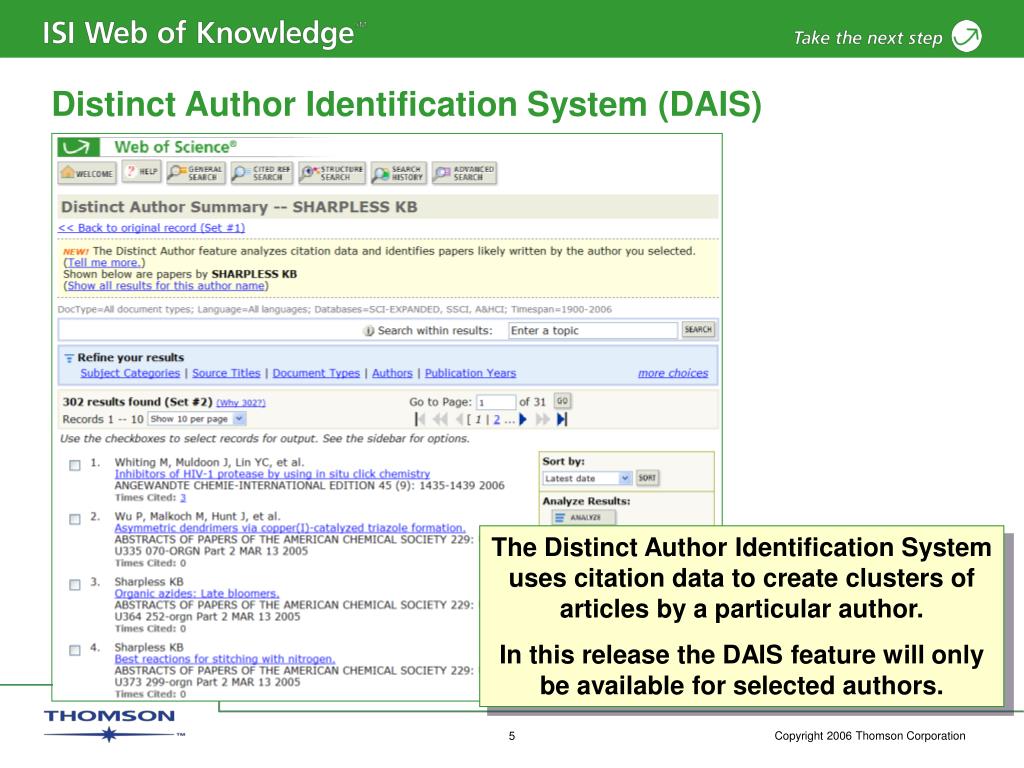Open Organic azides: Late bloomers article
This screenshot has width=1024, height=768.
[x=197, y=594]
